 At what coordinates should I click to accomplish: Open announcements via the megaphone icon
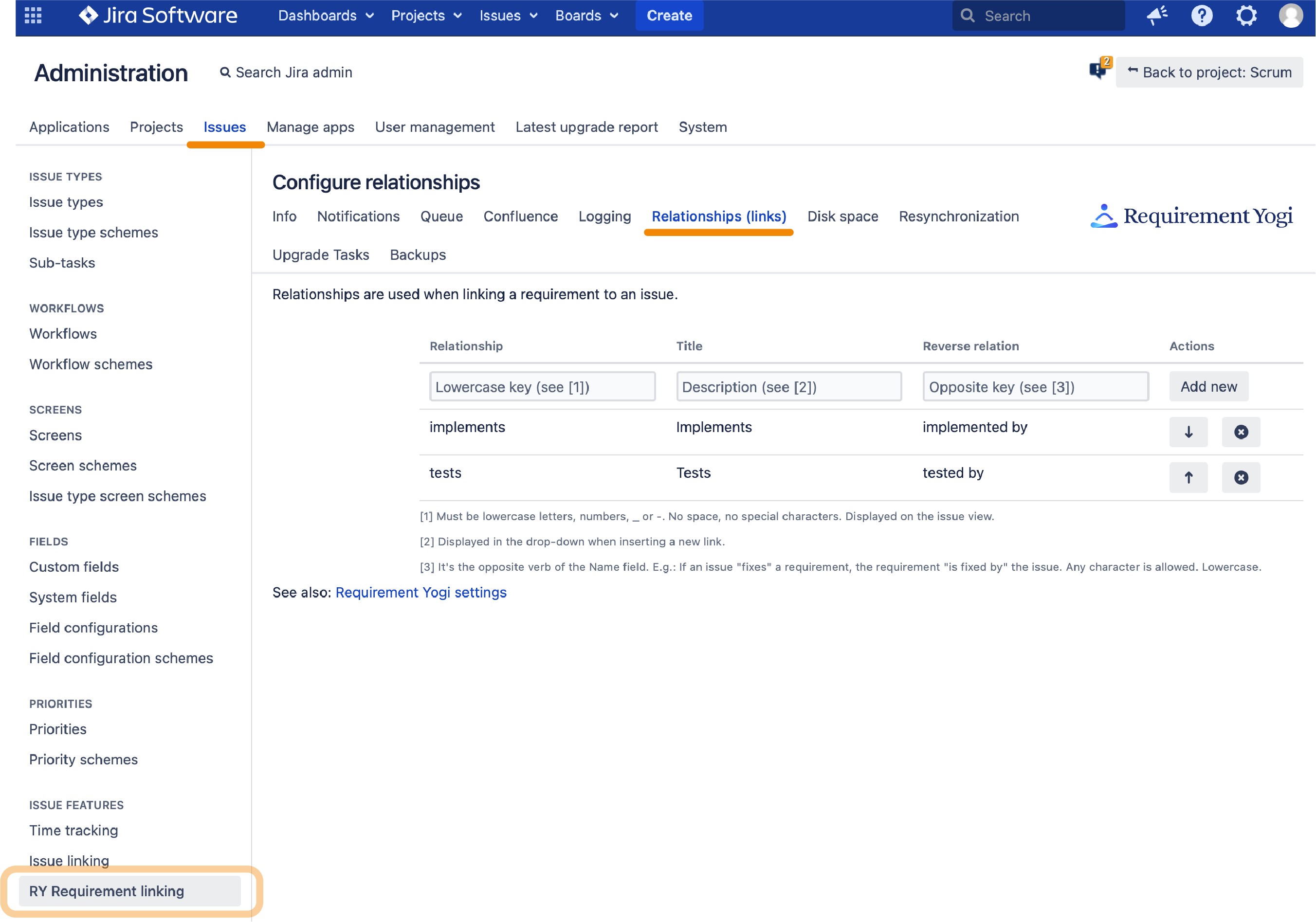tap(1157, 16)
